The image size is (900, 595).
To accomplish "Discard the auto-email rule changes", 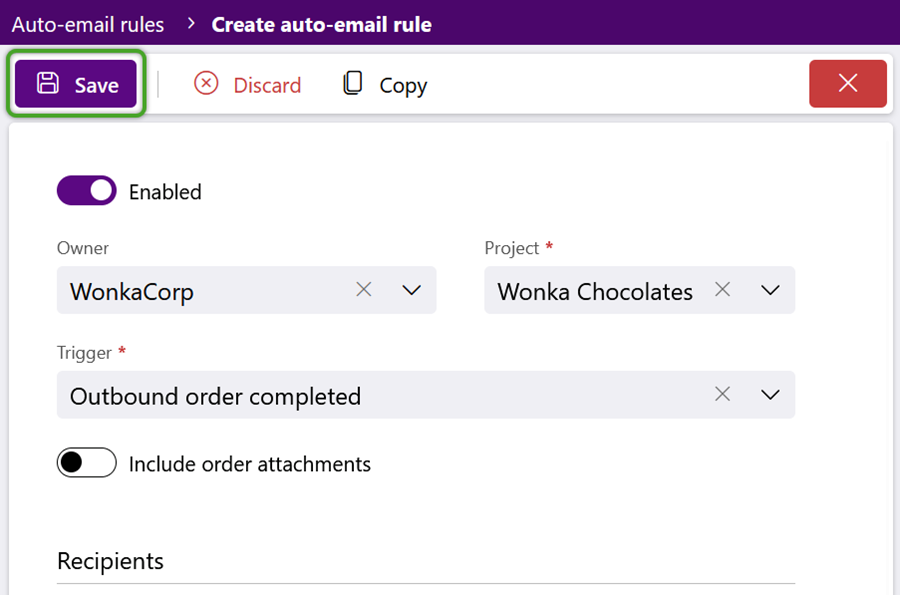I will [x=247, y=84].
